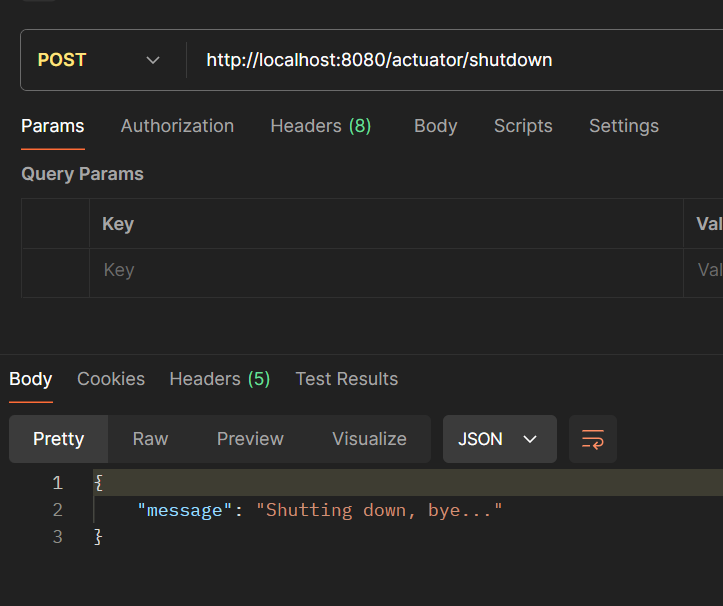Open the Authorization tab
Screen dimensions: 723x606
coord(177,126)
